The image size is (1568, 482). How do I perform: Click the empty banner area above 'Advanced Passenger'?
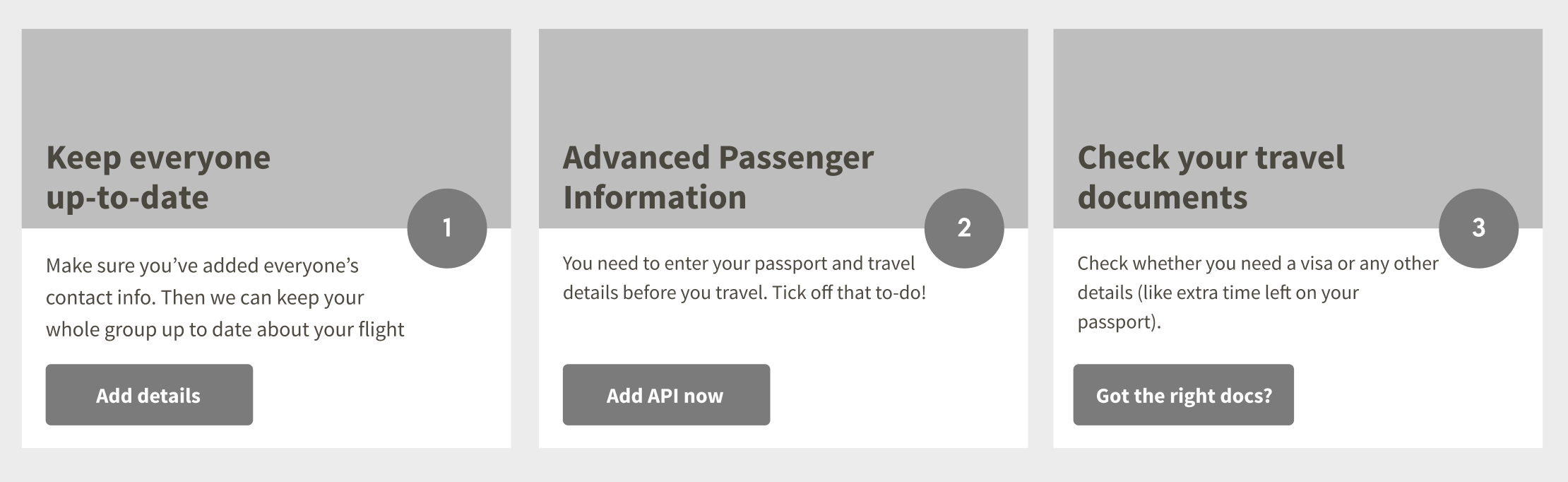pos(783,78)
